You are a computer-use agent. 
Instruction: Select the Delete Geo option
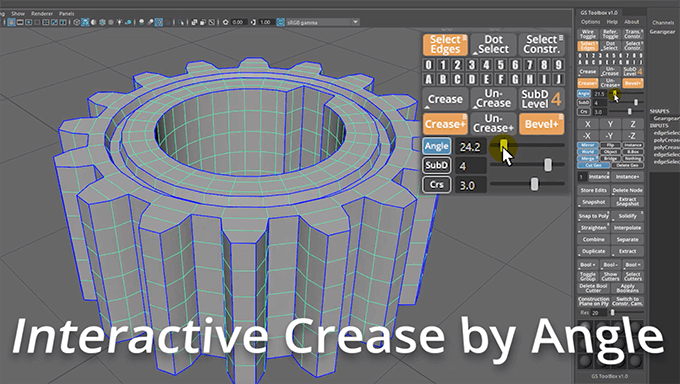tap(627, 165)
